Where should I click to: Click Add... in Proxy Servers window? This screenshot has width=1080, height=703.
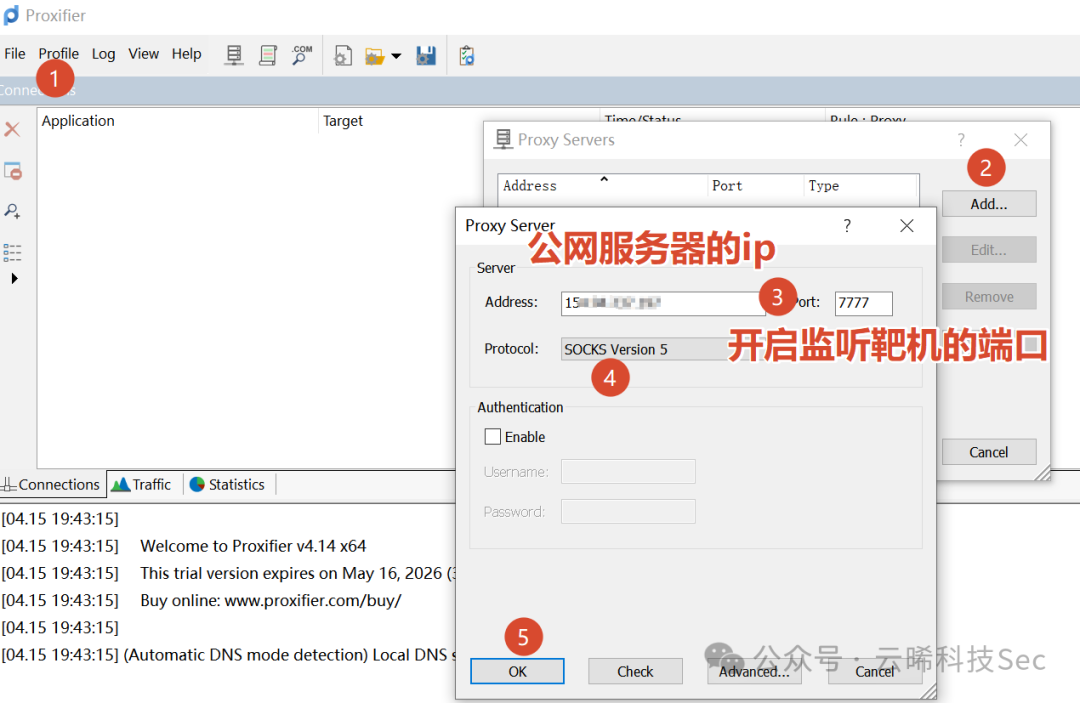coord(989,204)
